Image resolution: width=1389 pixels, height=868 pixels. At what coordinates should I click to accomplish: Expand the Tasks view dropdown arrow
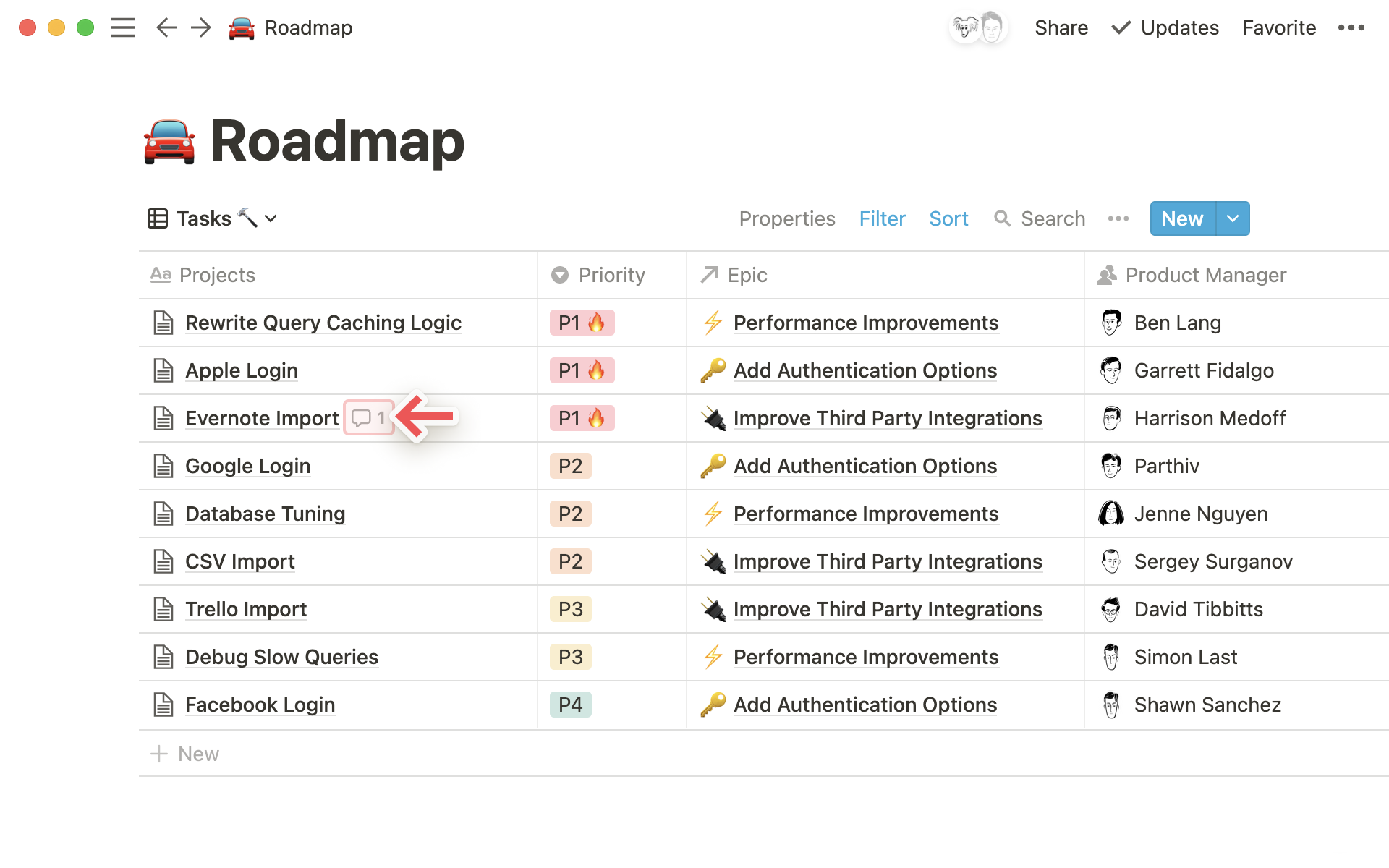pos(271,219)
